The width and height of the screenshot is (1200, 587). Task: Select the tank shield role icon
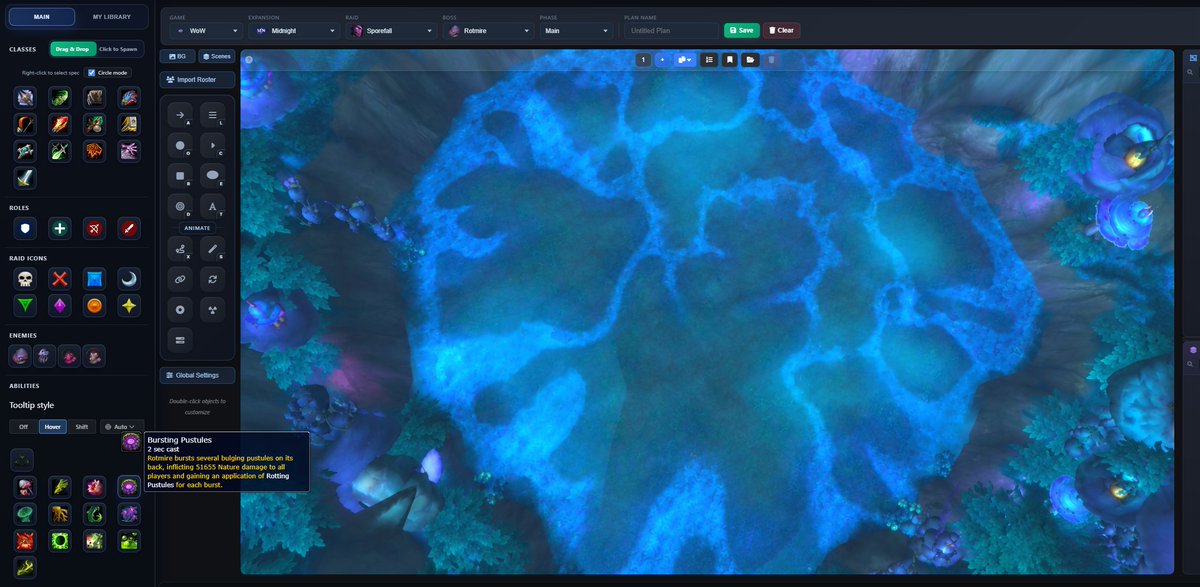[25, 229]
